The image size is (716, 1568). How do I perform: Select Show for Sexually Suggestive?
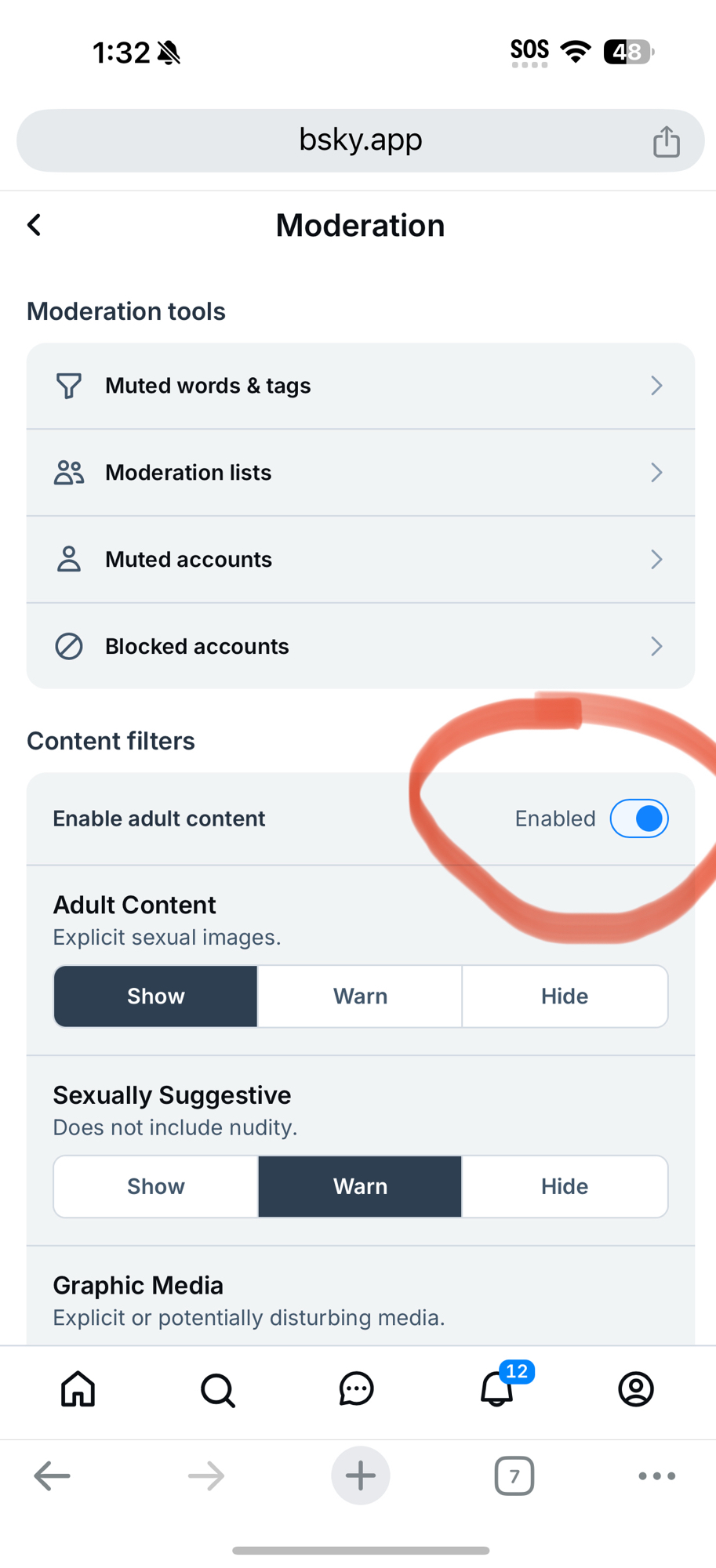(156, 1186)
